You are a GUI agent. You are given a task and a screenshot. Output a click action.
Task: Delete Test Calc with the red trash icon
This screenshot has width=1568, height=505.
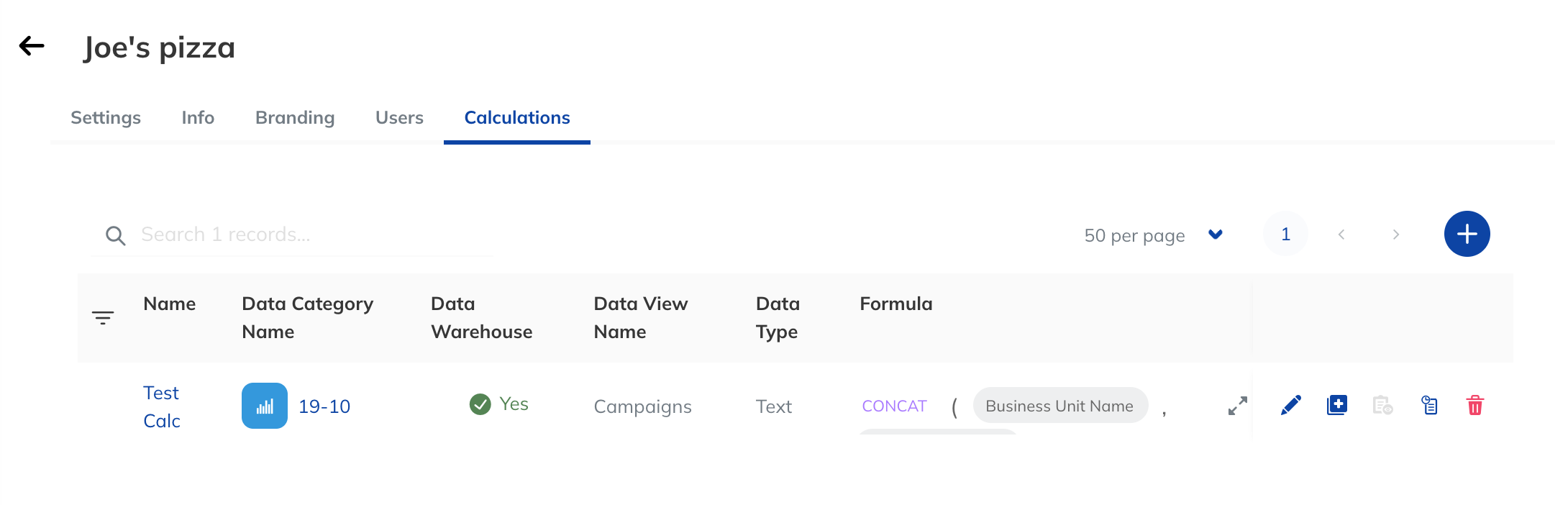pos(1474,406)
